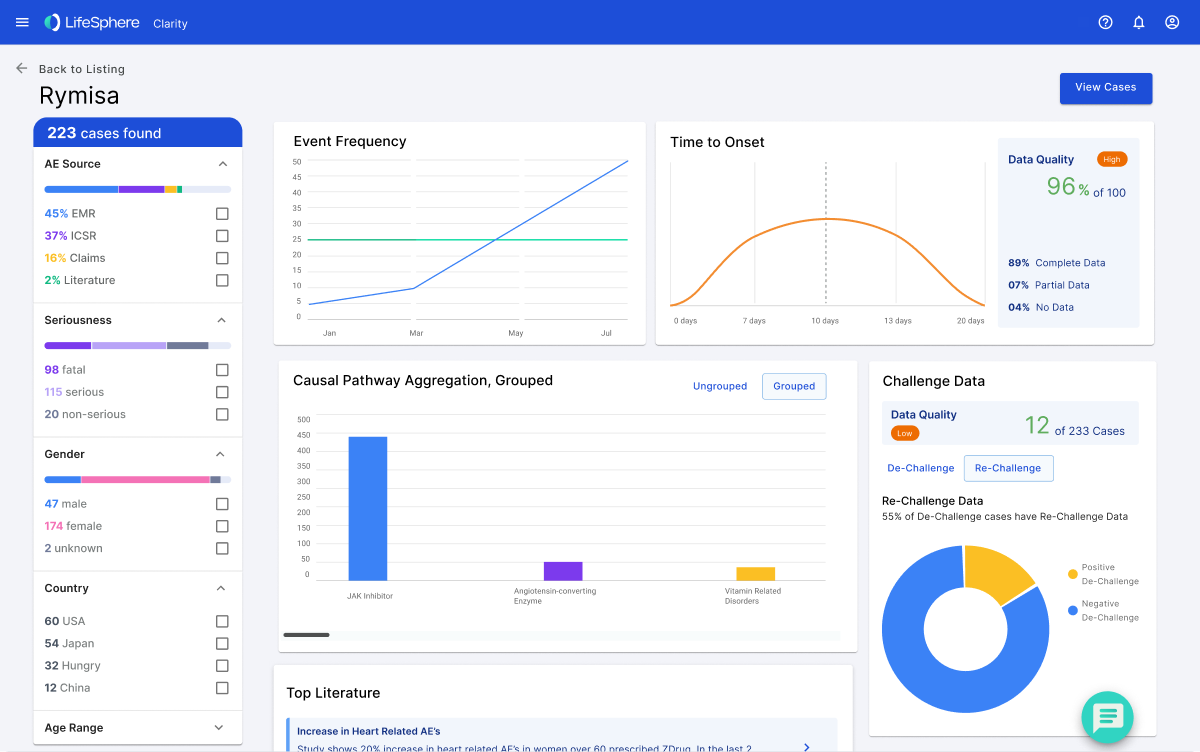Check the non-serious checkbox
The width and height of the screenshot is (1200, 752).
point(222,414)
